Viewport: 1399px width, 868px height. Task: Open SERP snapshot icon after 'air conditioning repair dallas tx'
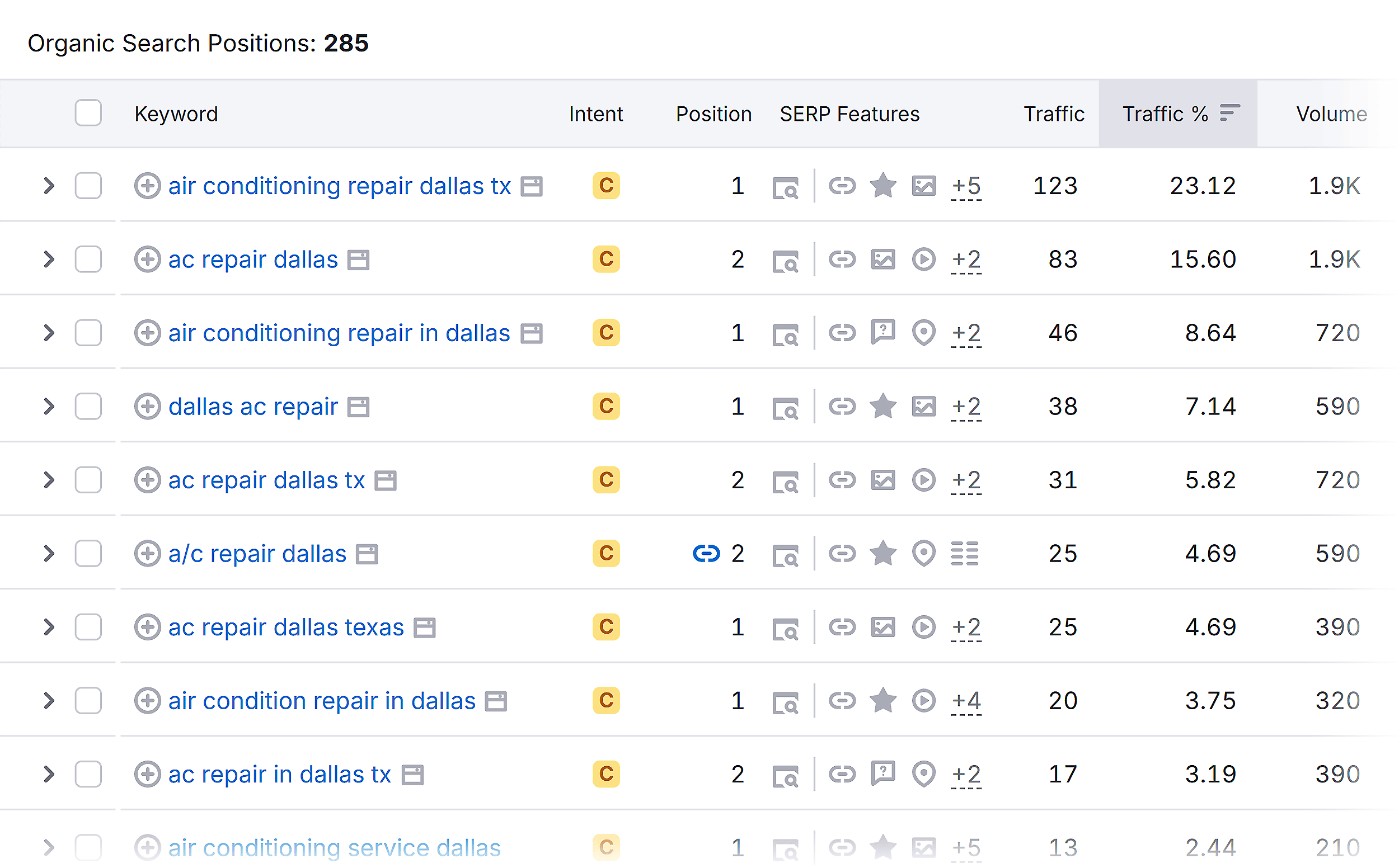(x=532, y=187)
